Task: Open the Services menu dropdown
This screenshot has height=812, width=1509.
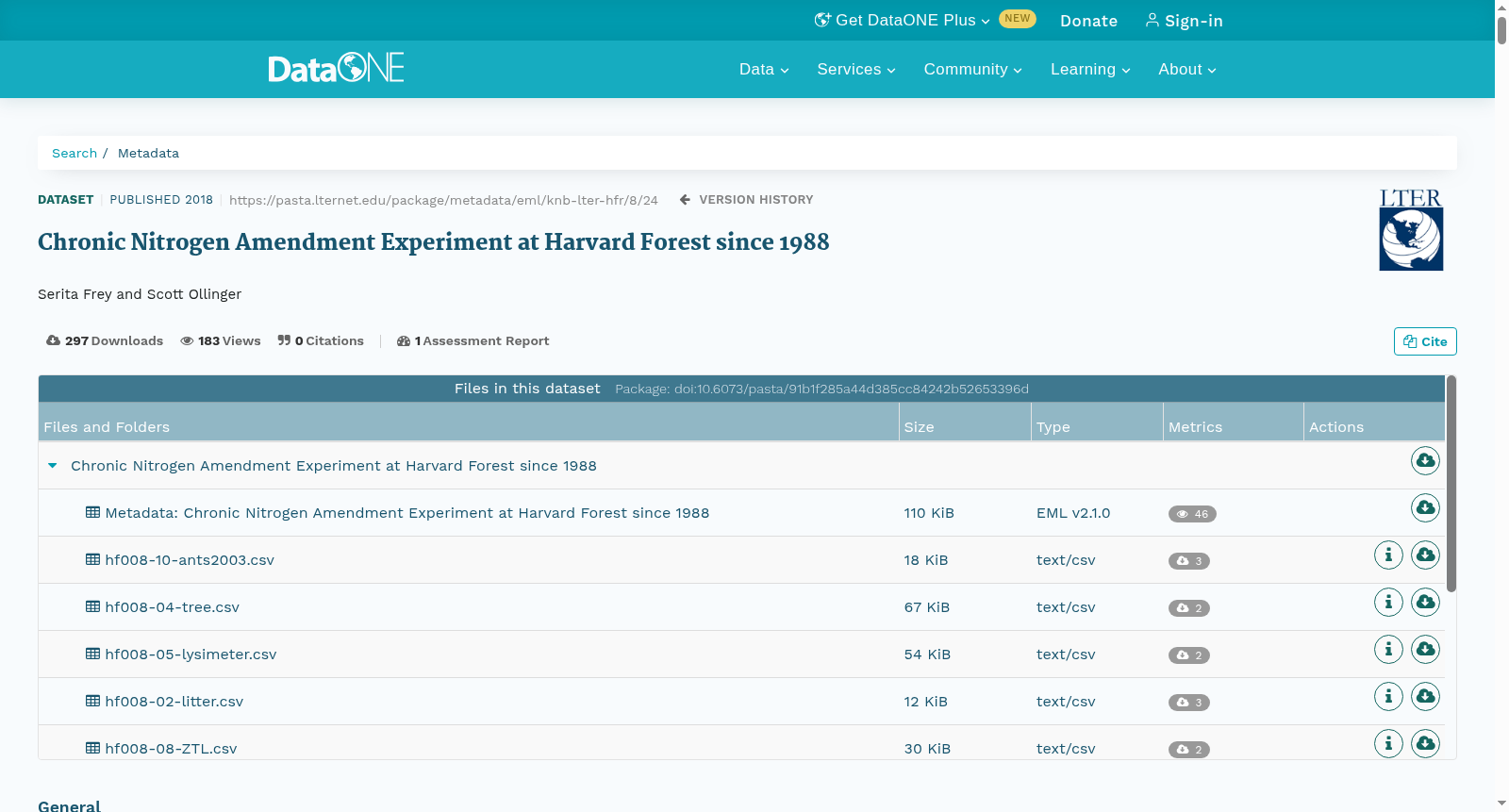Action: (x=856, y=69)
